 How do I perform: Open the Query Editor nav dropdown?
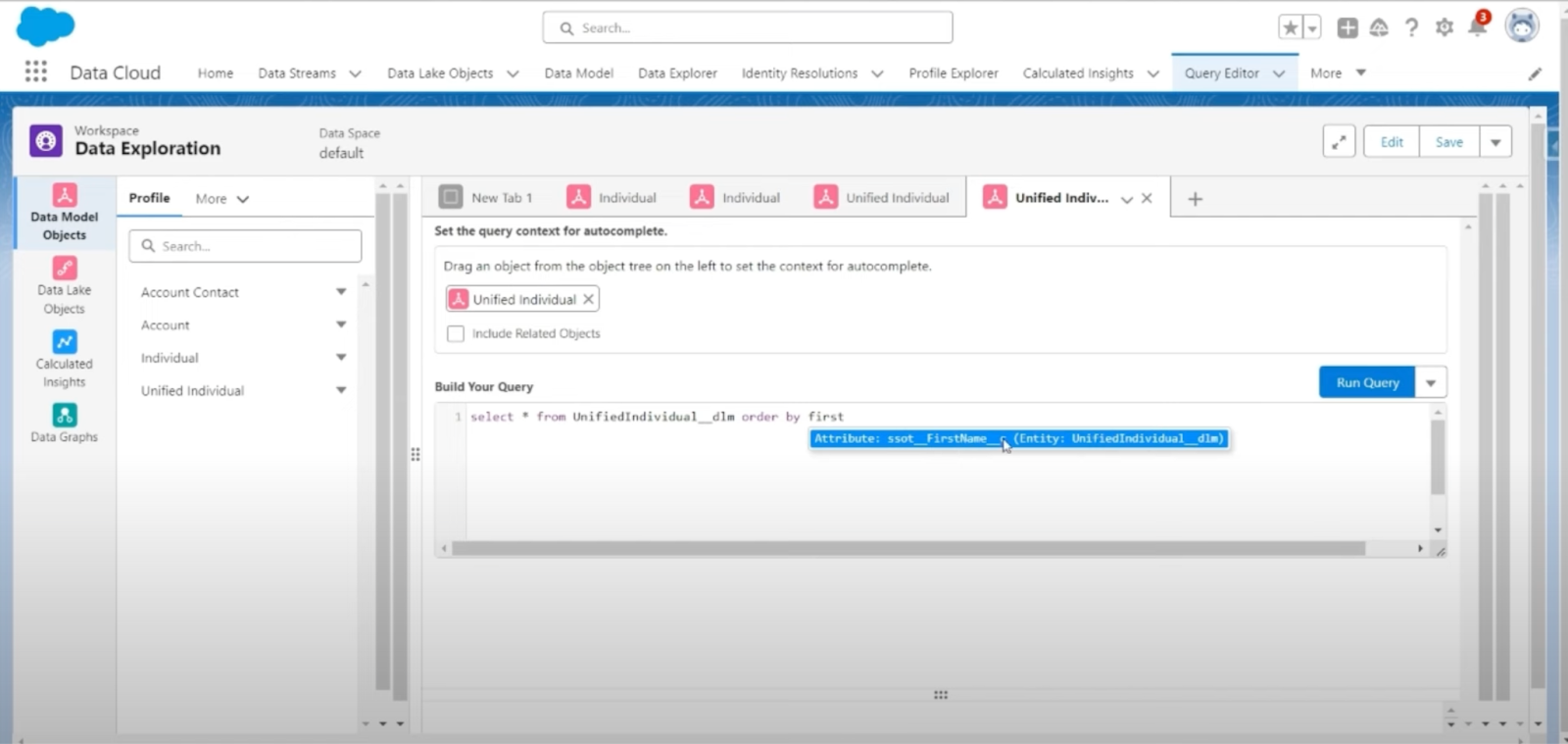[x=1279, y=74]
